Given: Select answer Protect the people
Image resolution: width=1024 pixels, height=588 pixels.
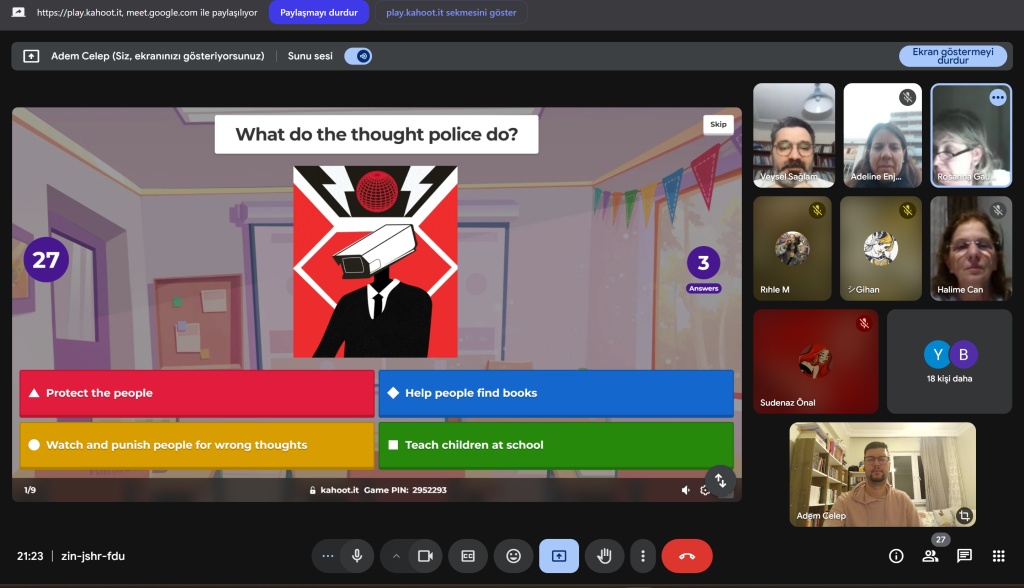Looking at the screenshot, I should pos(197,393).
